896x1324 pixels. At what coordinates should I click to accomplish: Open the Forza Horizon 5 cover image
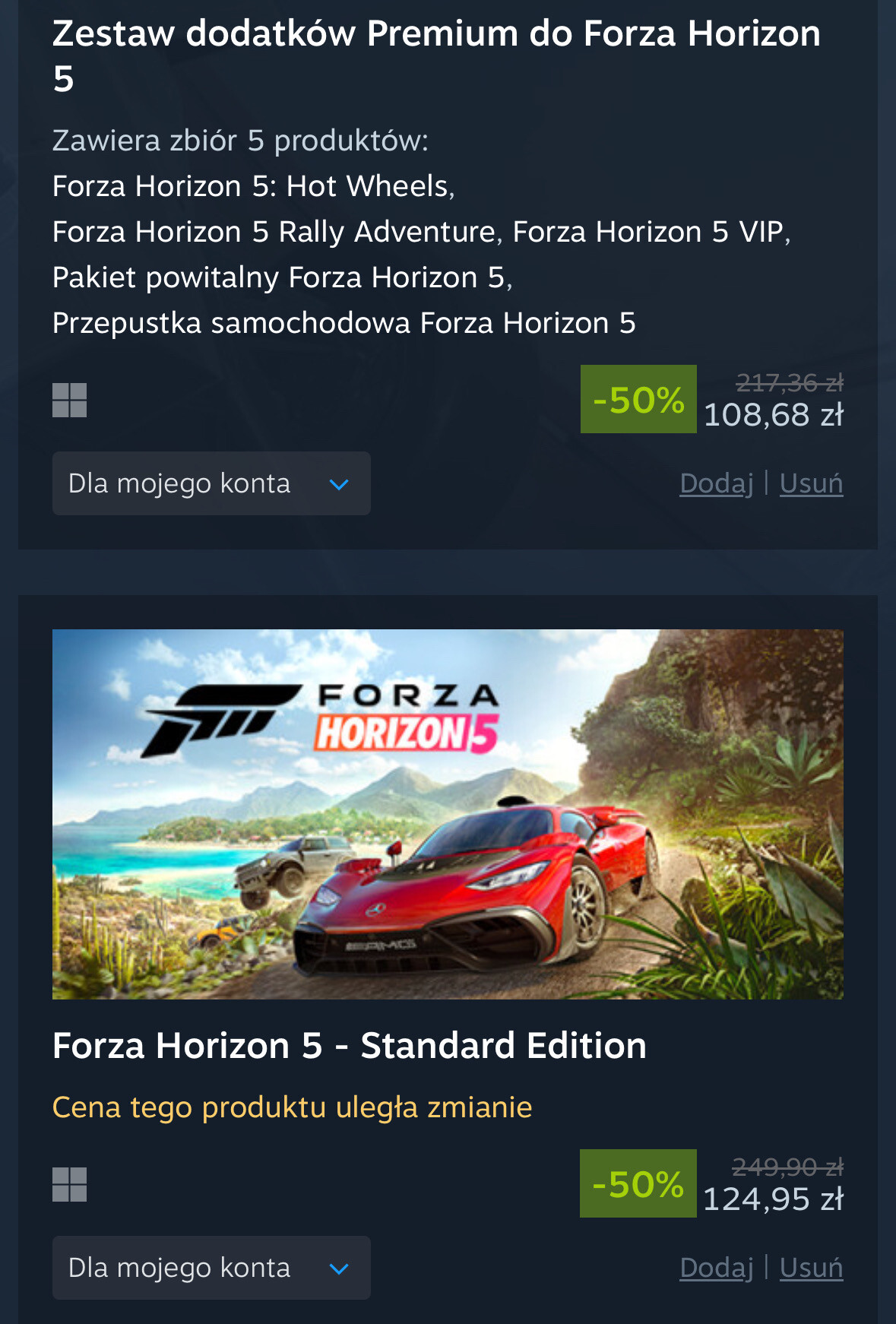coord(448,814)
